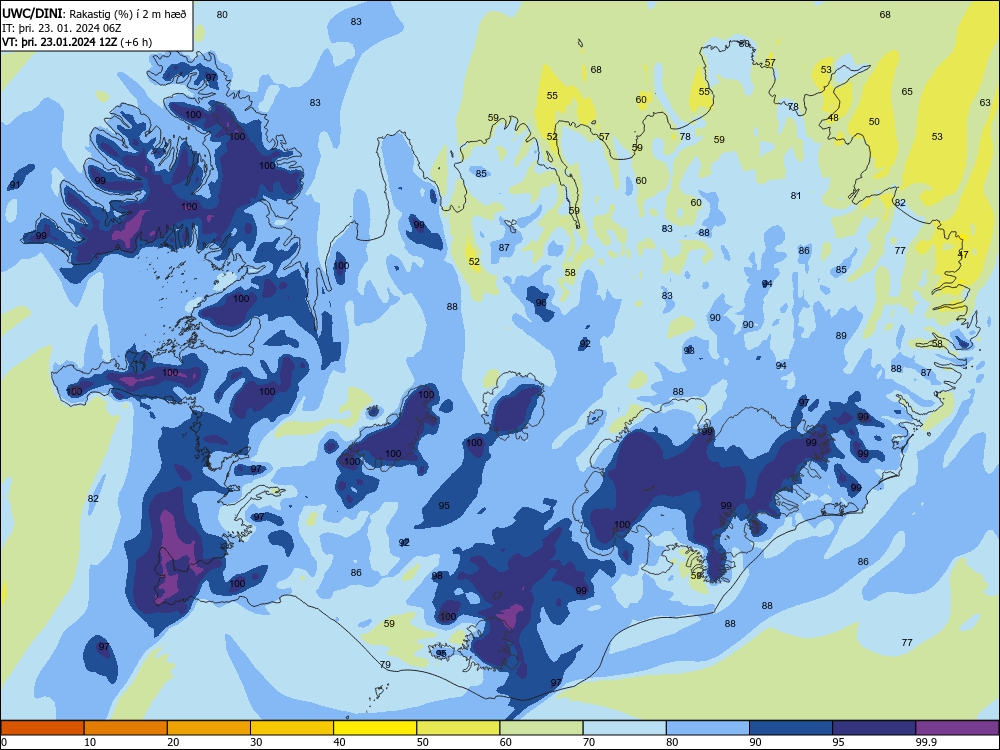This screenshot has width=1000, height=750.
Task: Click the humidity value 89 on the map
Action: tap(841, 335)
